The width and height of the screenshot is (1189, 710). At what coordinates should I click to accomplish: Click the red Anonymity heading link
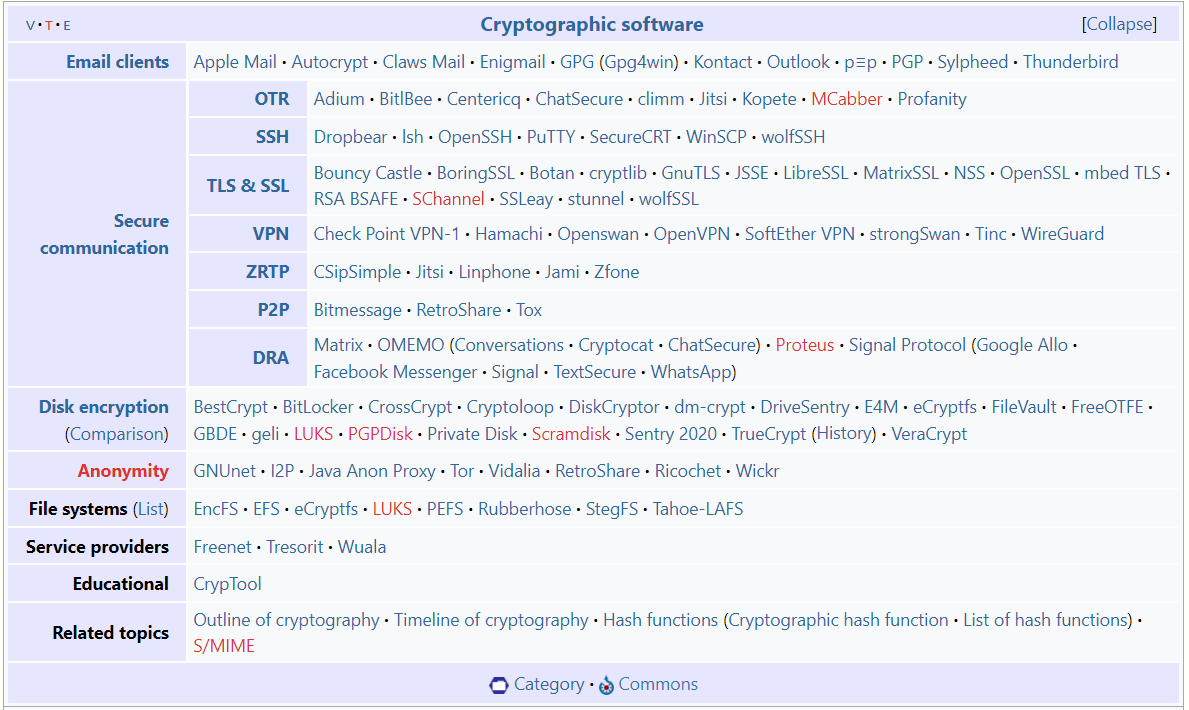click(x=123, y=471)
